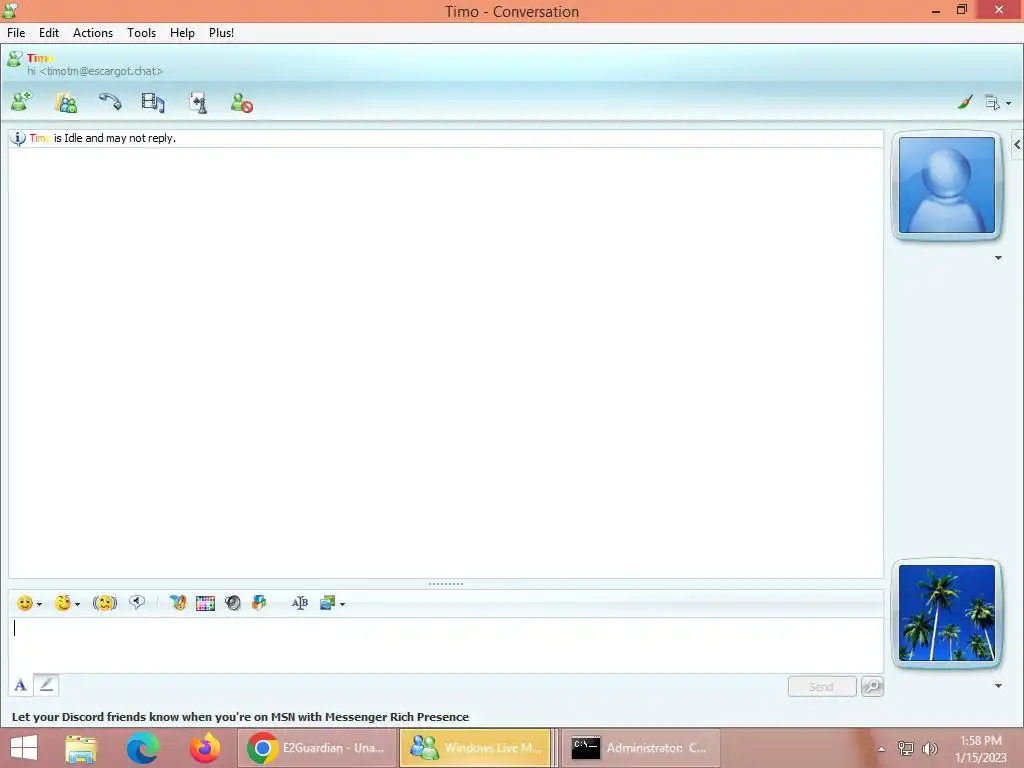Open the File menu
Screen dimensions: 1024x768
pyautogui.click(x=16, y=33)
